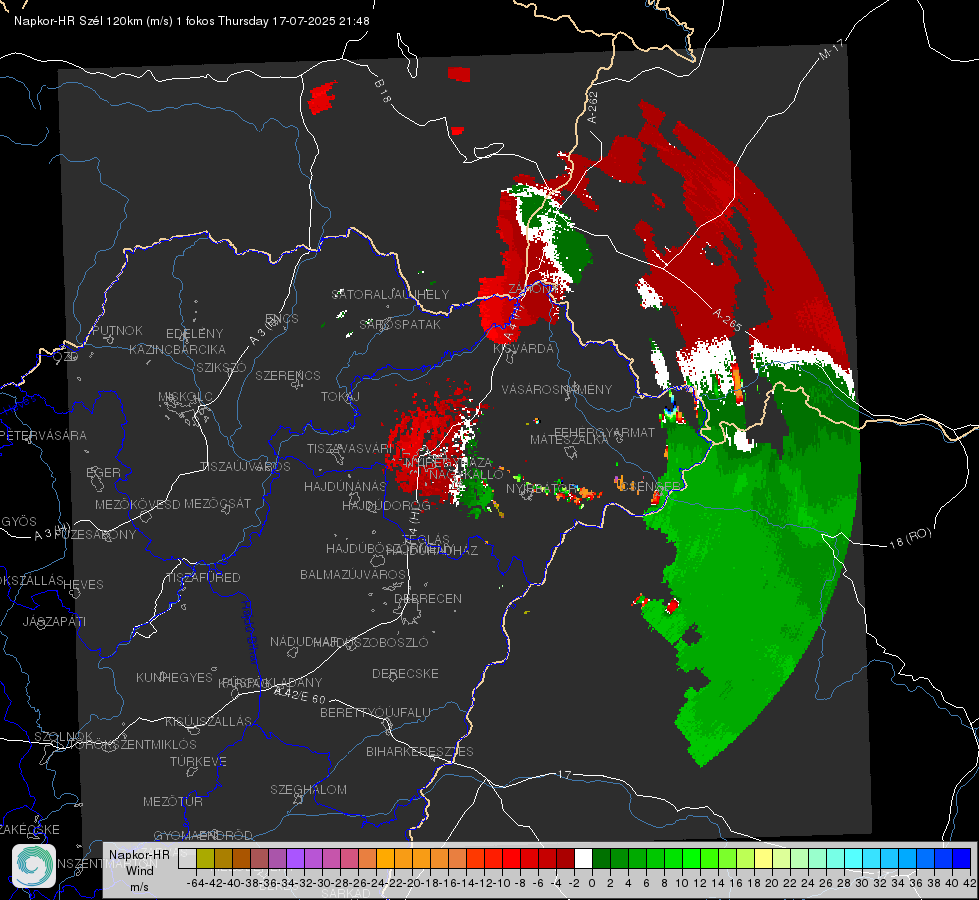Click the HAJDÚNÁNÁS town label
979x900 pixels.
coord(345,486)
